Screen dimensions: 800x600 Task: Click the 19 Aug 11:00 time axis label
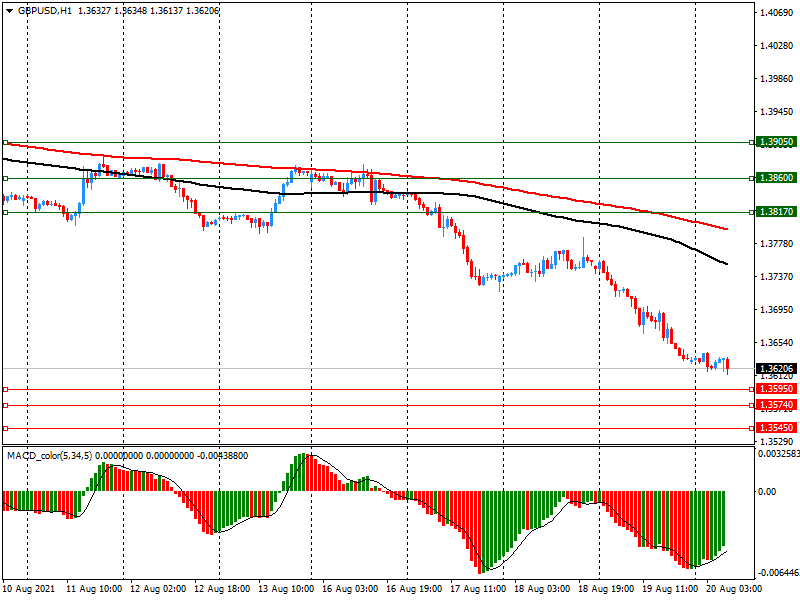pyautogui.click(x=670, y=589)
